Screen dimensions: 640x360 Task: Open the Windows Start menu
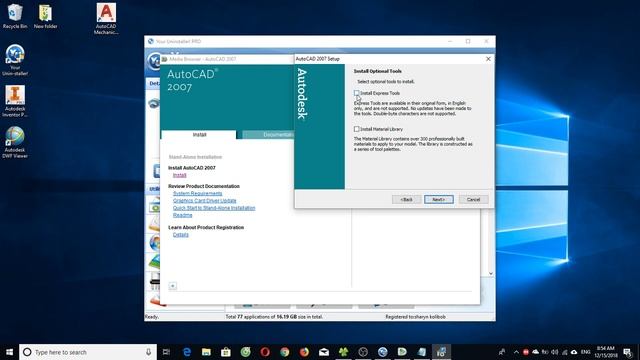(x=9, y=352)
